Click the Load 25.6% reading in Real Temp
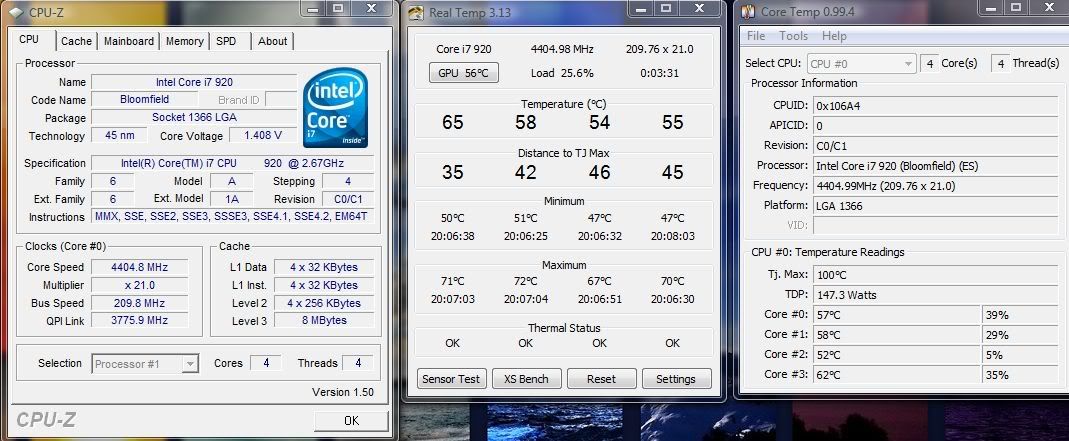The height and width of the screenshot is (441, 1069). 562,73
